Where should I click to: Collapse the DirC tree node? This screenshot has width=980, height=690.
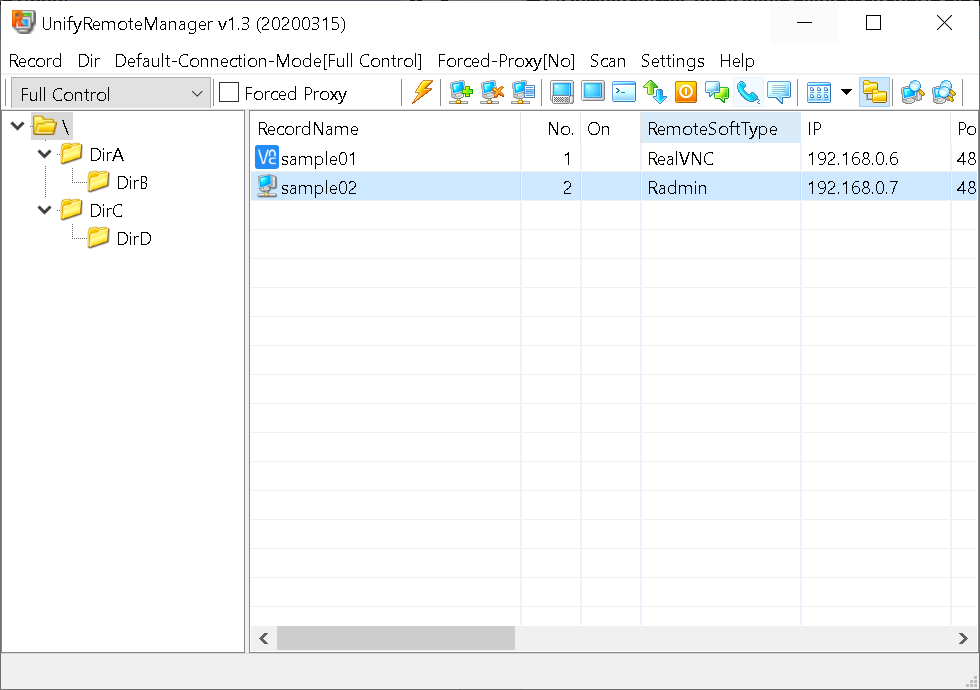point(44,210)
